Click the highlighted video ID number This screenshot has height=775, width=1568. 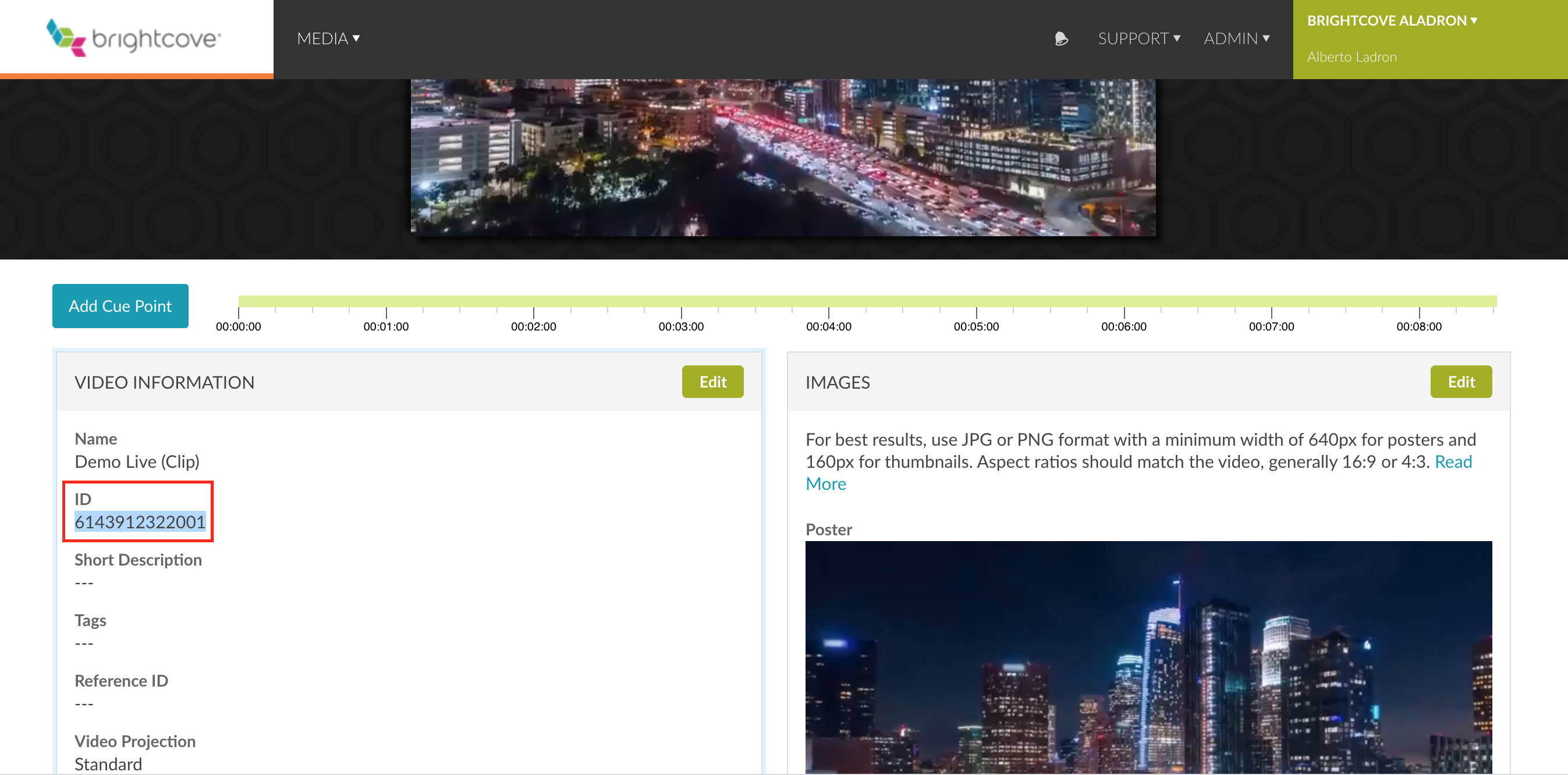[139, 522]
